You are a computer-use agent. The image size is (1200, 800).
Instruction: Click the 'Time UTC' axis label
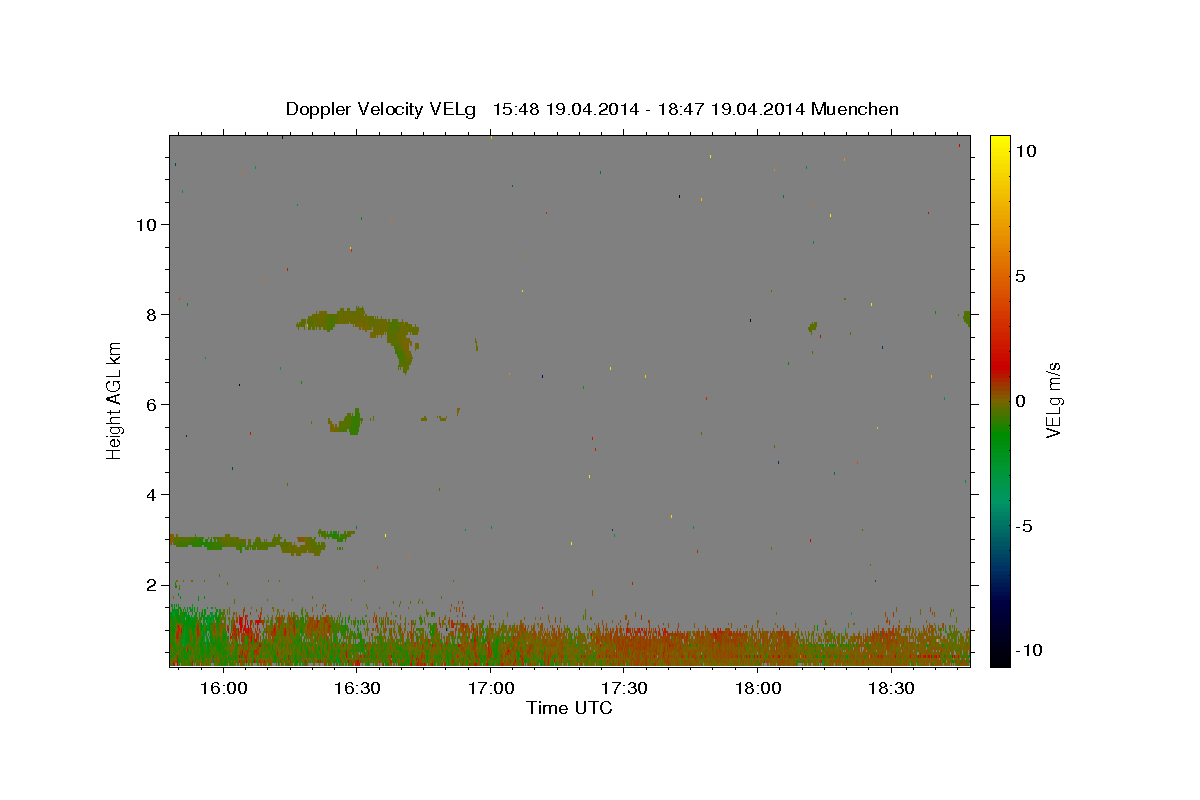[569, 708]
